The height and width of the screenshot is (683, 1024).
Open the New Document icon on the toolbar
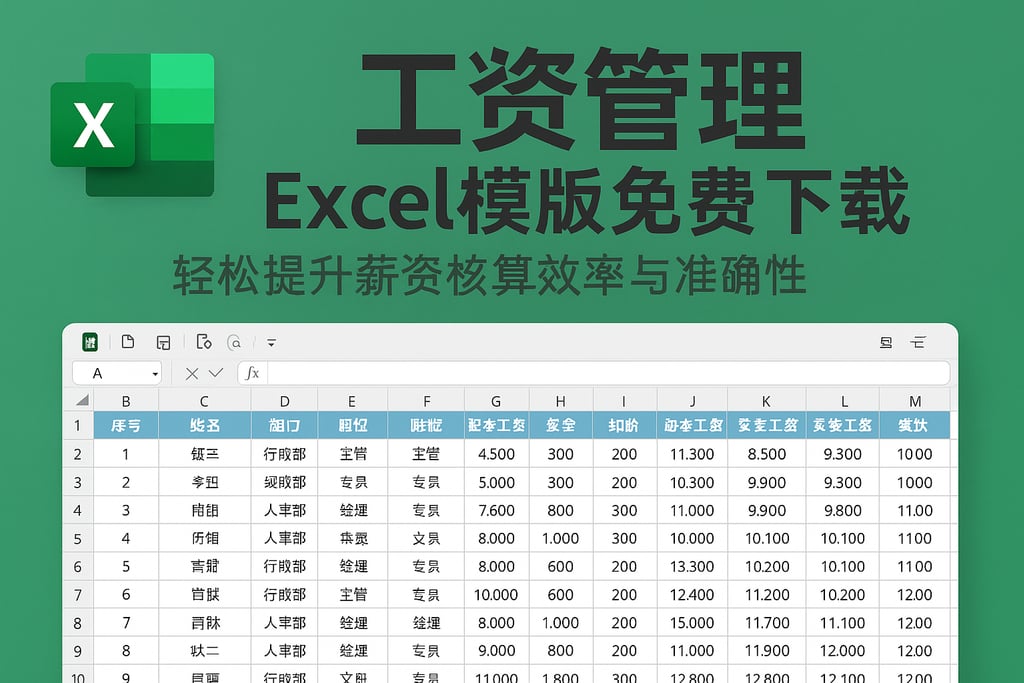[x=128, y=341]
